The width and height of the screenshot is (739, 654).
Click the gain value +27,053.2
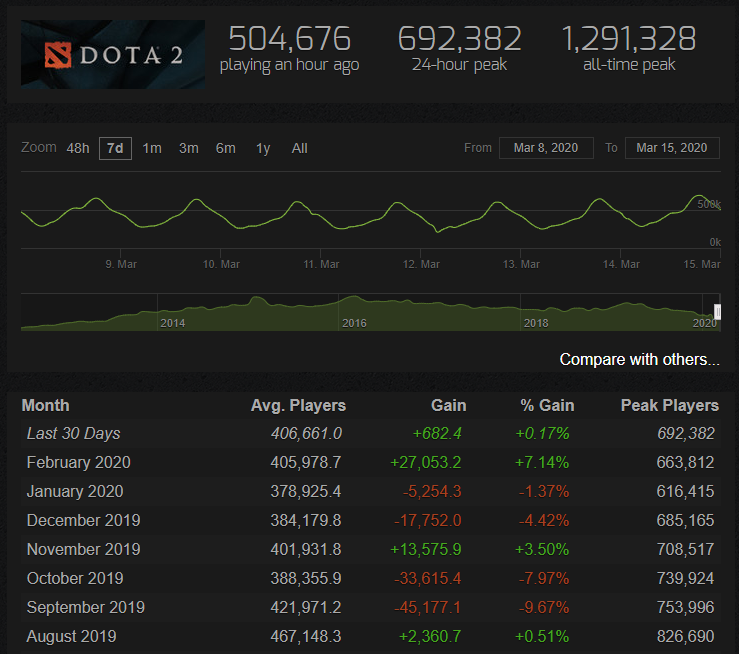(426, 462)
